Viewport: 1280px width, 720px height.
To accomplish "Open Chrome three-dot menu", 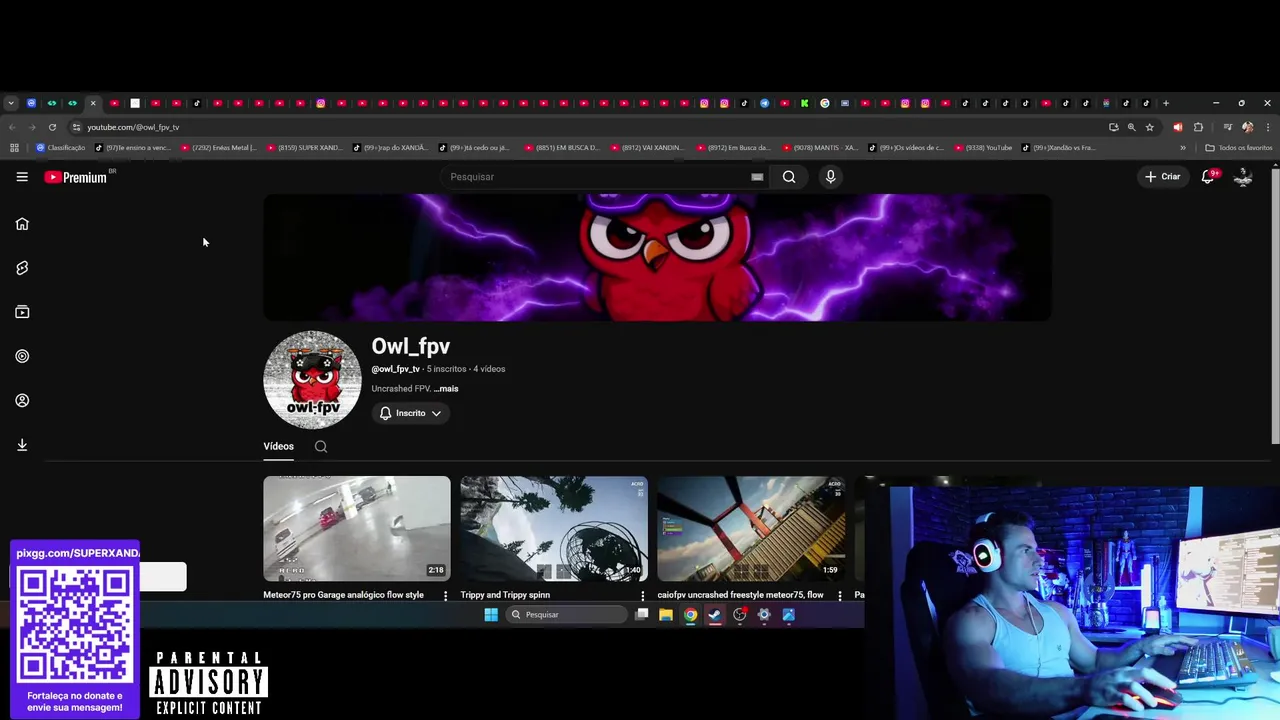I will tap(1268, 127).
